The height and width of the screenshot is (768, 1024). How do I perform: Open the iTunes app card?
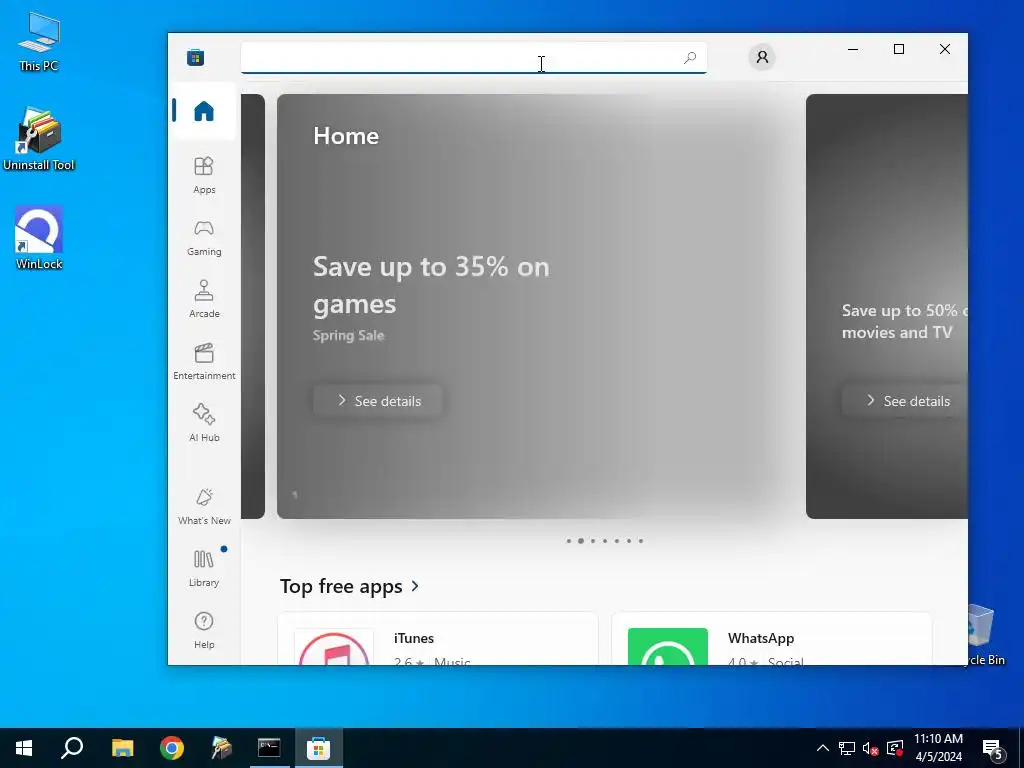[438, 639]
